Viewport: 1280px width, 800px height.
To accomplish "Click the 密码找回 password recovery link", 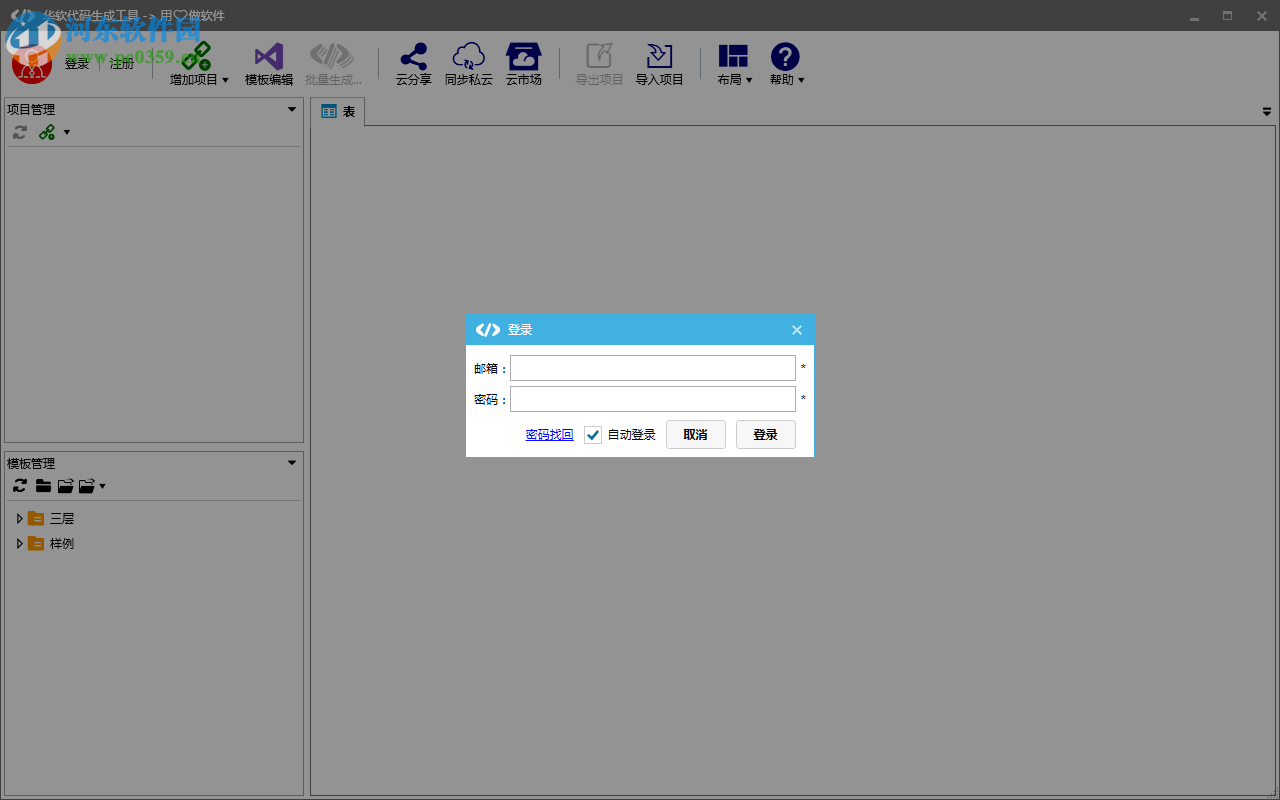I will 549,435.
